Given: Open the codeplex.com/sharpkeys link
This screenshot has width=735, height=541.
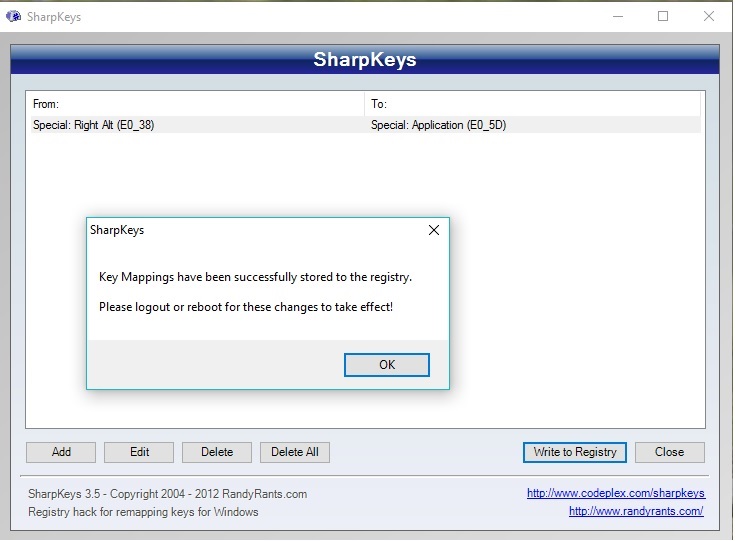Looking at the screenshot, I should pos(616,493).
